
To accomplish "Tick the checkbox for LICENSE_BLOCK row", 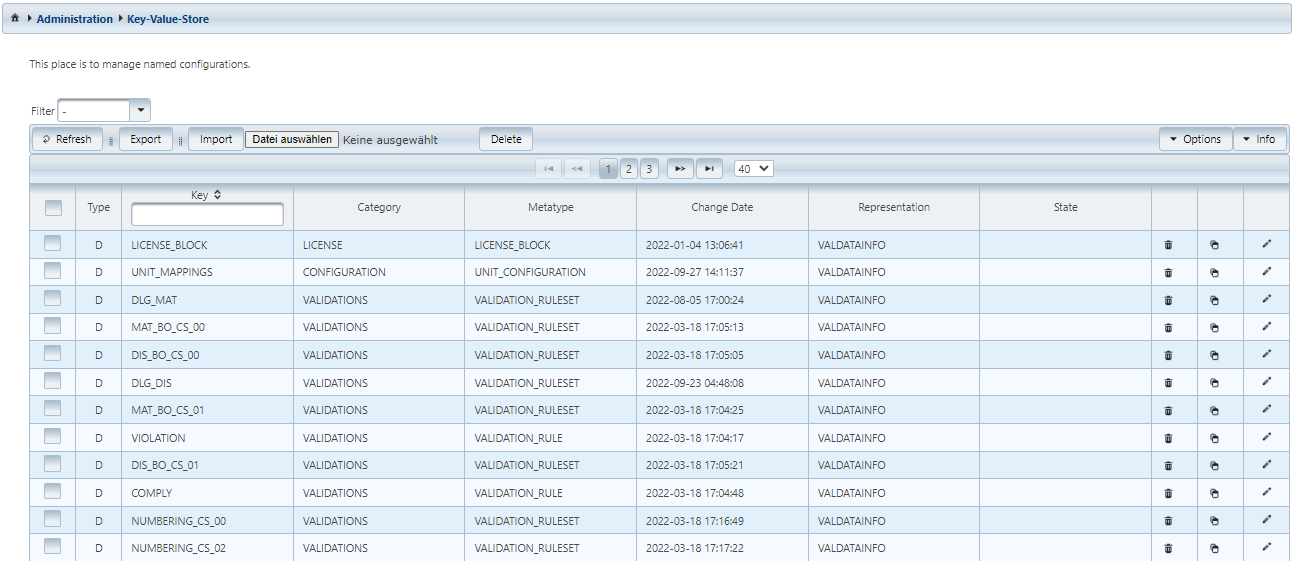I will (53, 243).
